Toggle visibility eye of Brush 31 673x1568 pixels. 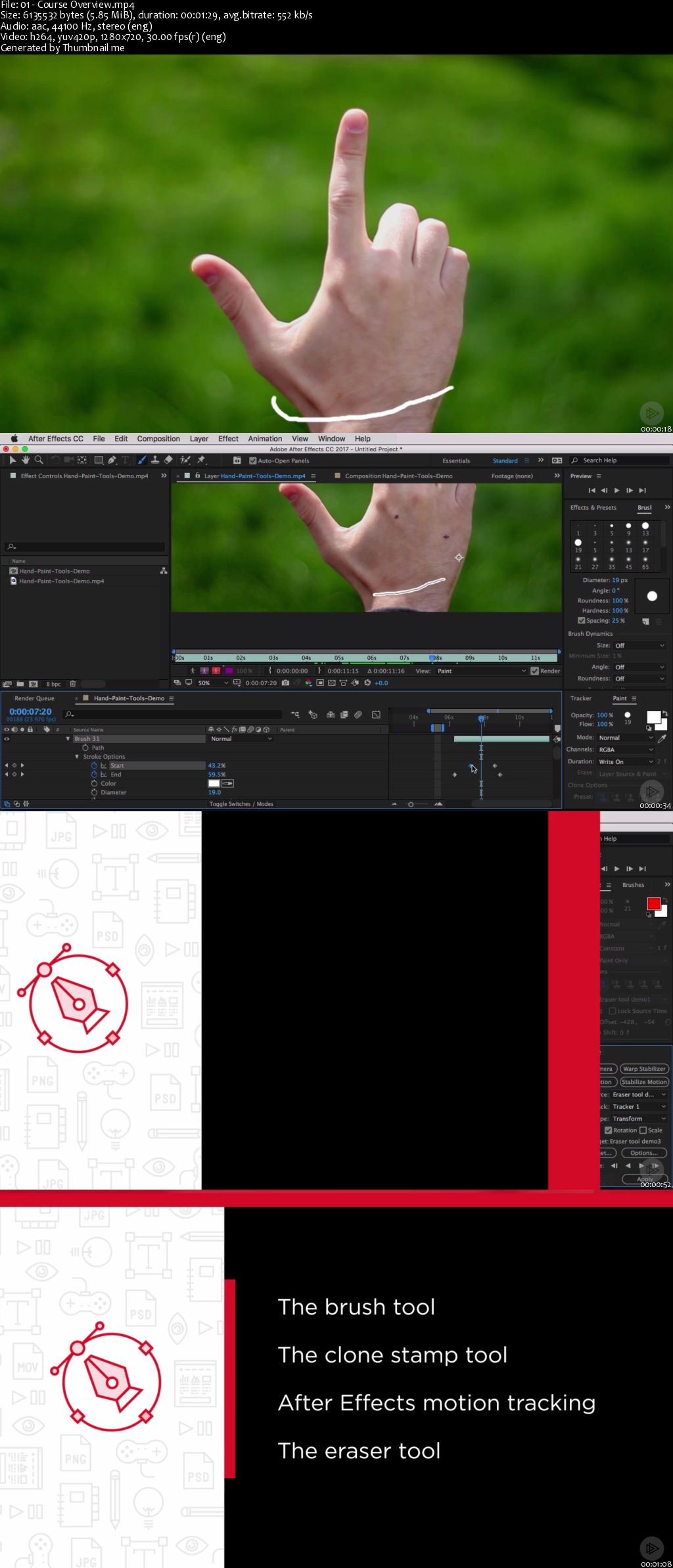(x=7, y=738)
